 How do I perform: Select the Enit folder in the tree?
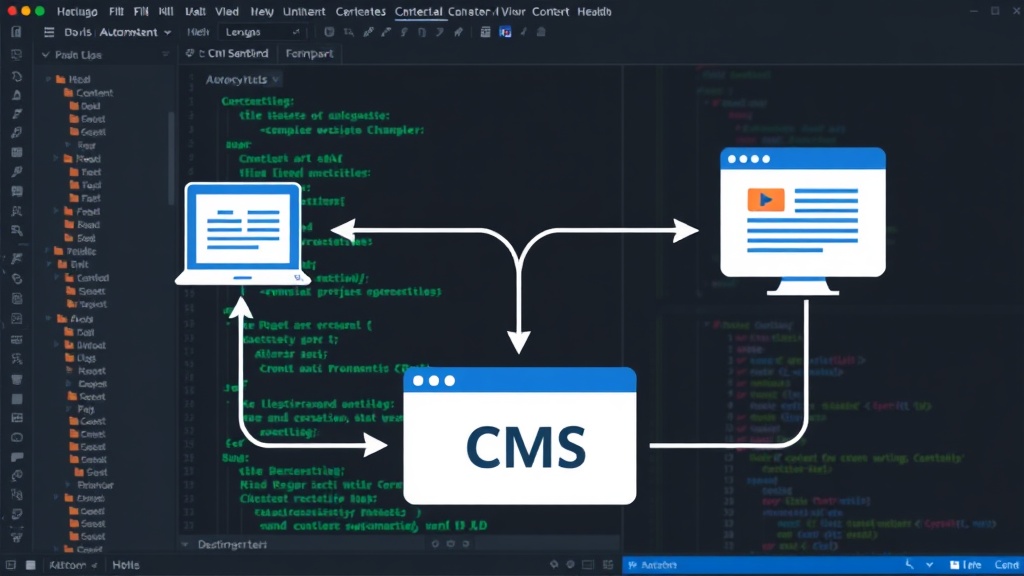click(73, 264)
